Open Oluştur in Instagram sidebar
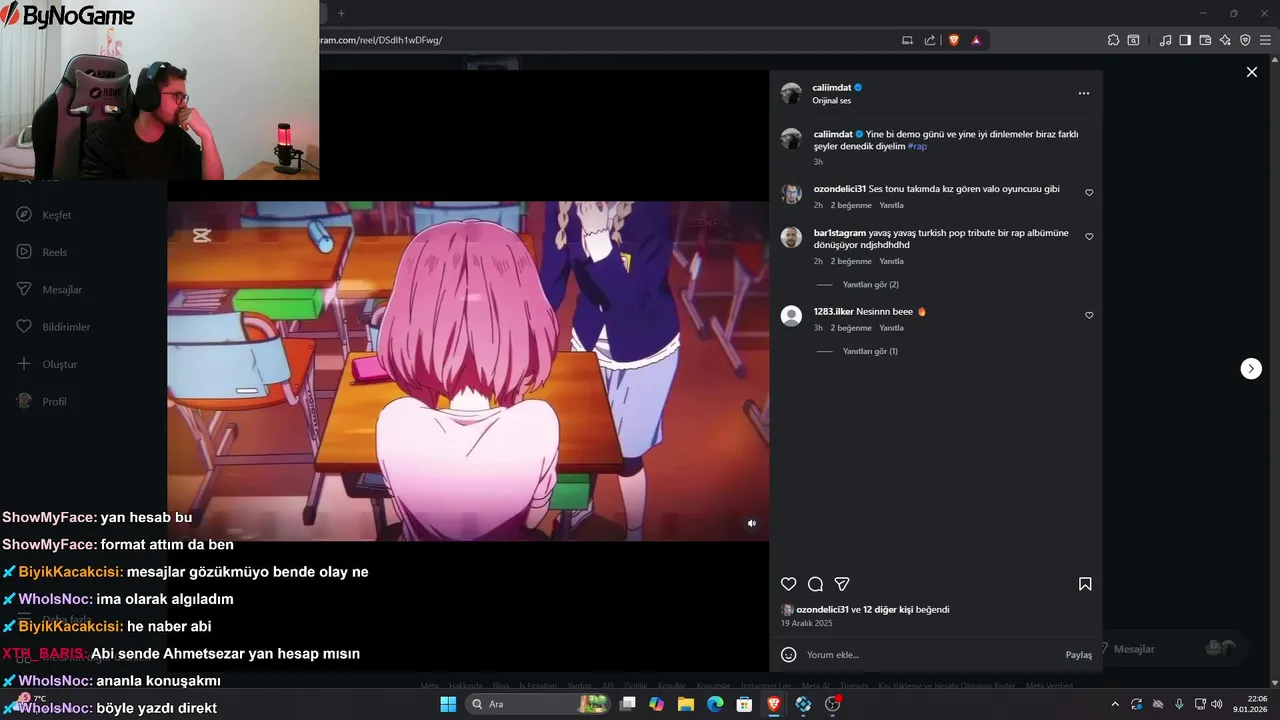1280x720 pixels. click(x=46, y=364)
